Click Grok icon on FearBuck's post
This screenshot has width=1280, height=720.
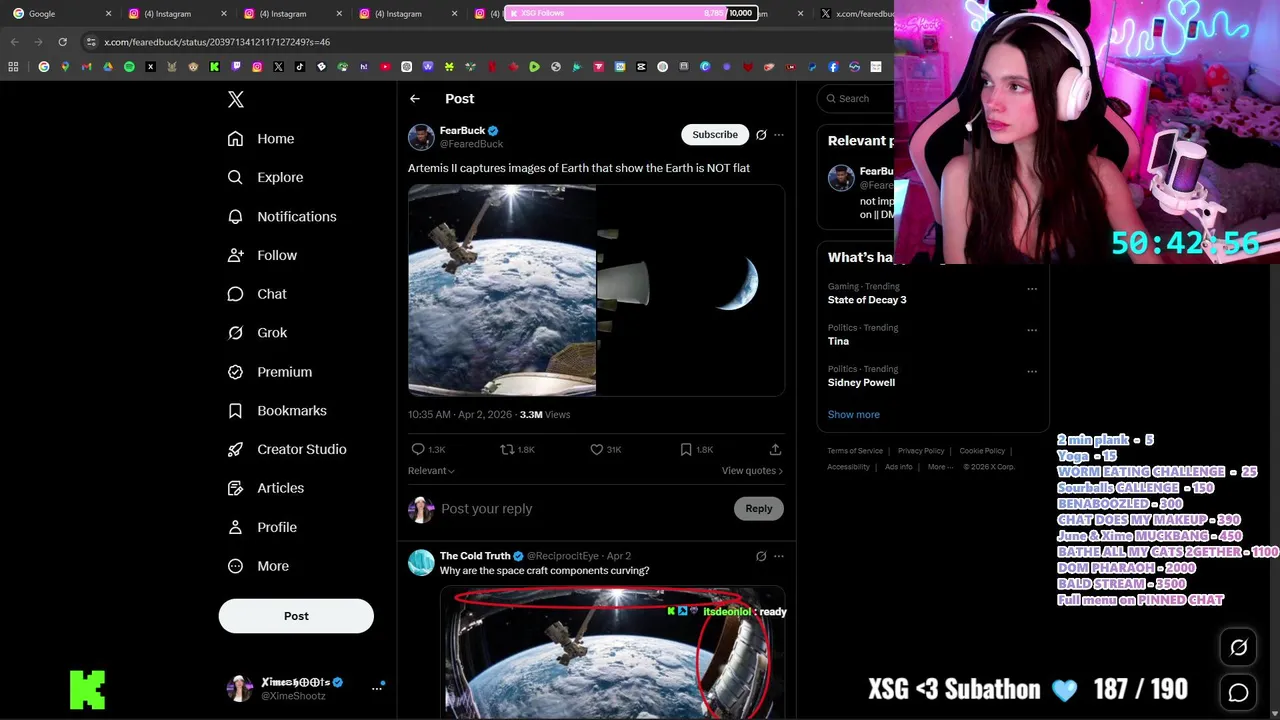click(761, 135)
